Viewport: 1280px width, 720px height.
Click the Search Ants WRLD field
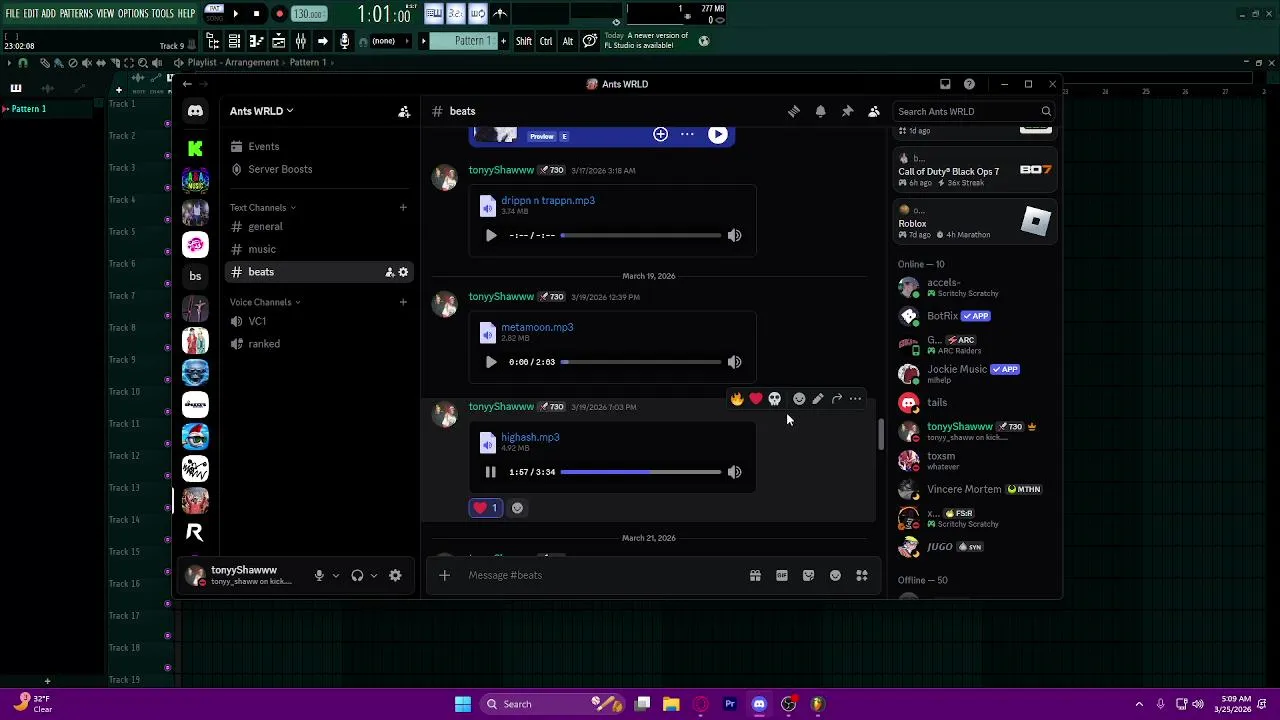(x=973, y=112)
